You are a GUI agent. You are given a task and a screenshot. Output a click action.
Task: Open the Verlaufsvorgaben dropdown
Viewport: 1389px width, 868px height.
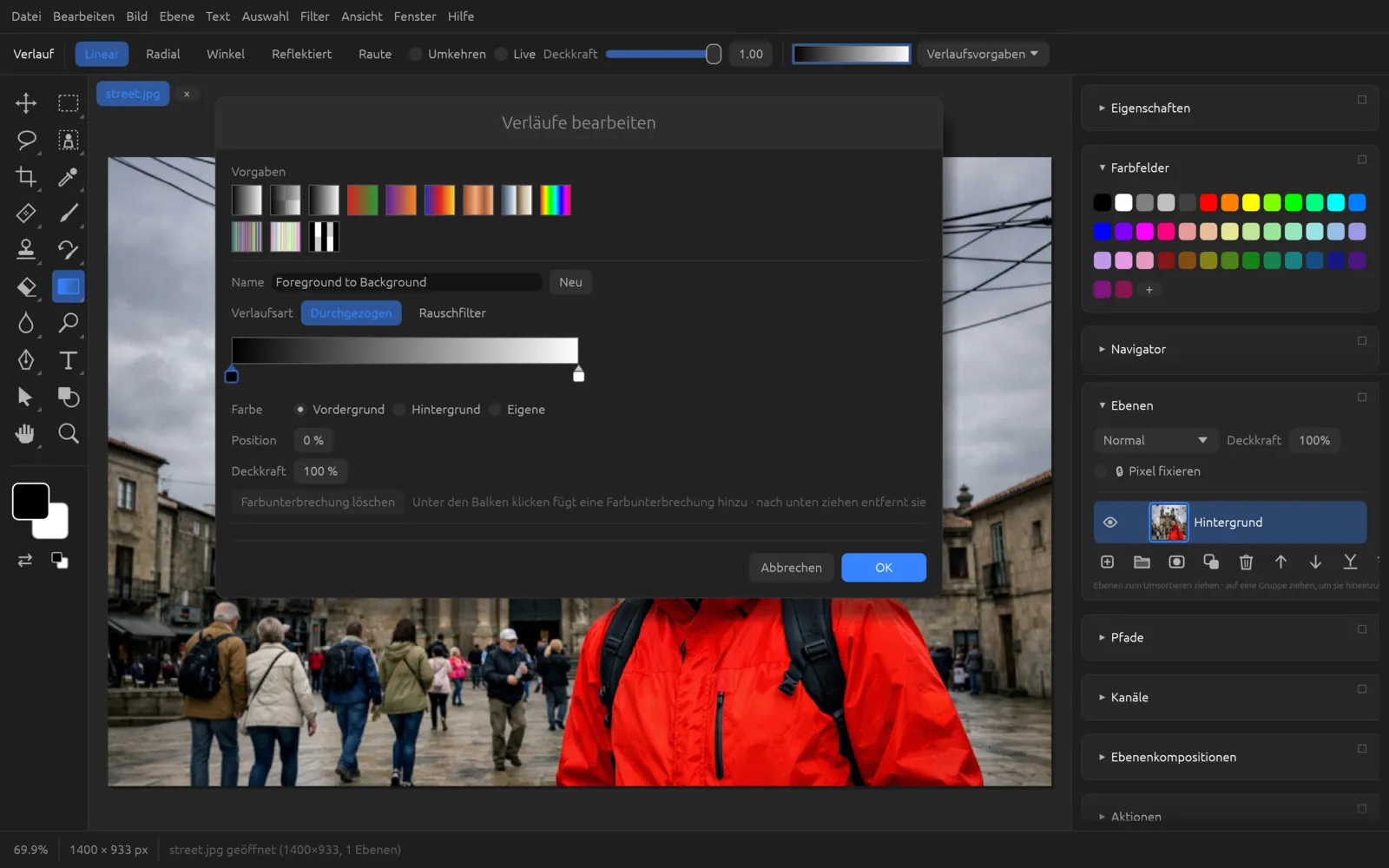click(983, 54)
